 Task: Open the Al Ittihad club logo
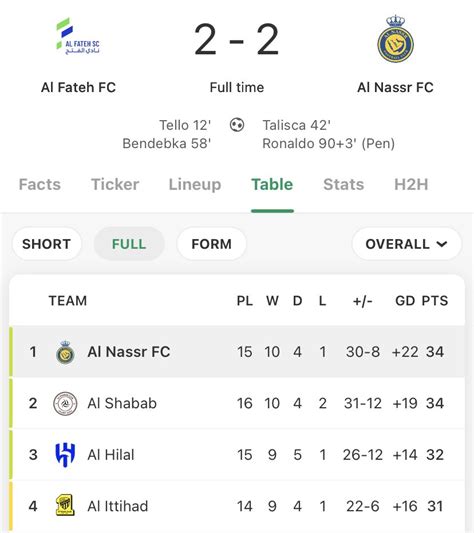tap(65, 506)
